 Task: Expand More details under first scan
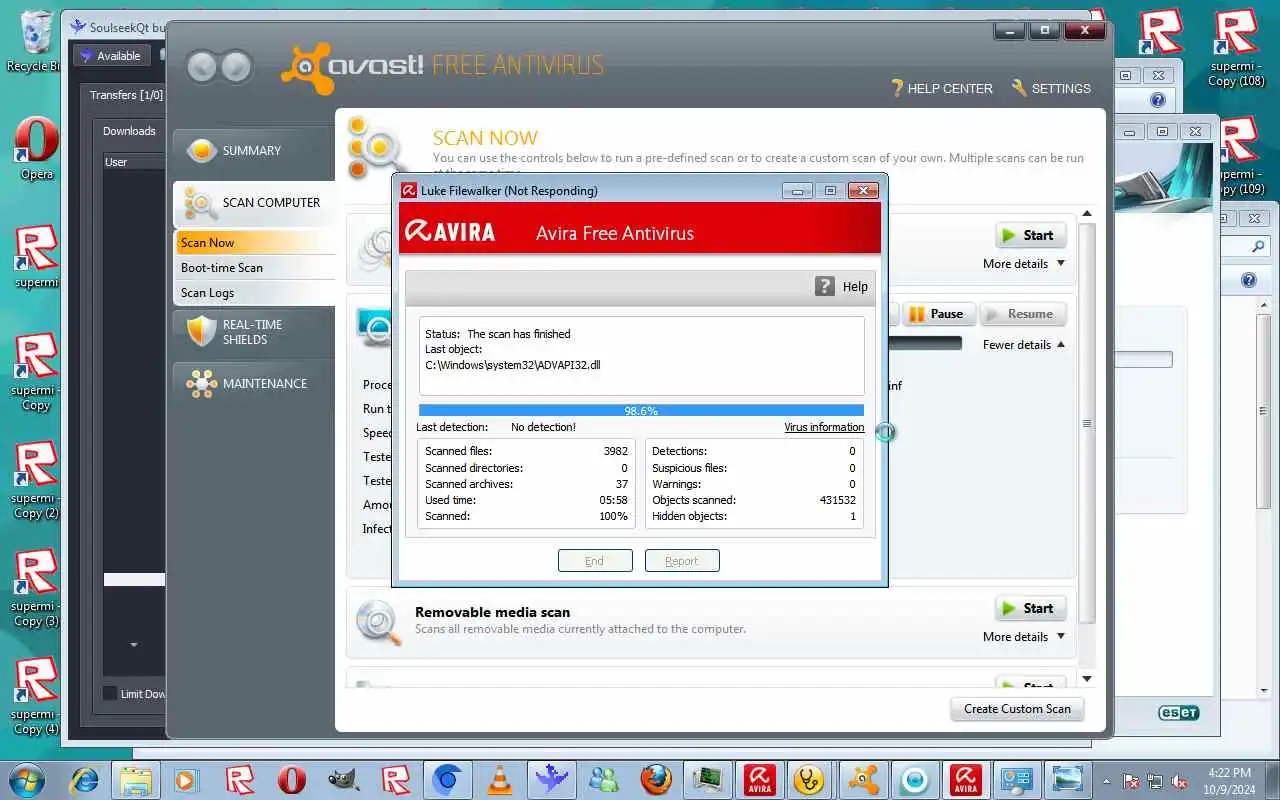pos(1024,264)
